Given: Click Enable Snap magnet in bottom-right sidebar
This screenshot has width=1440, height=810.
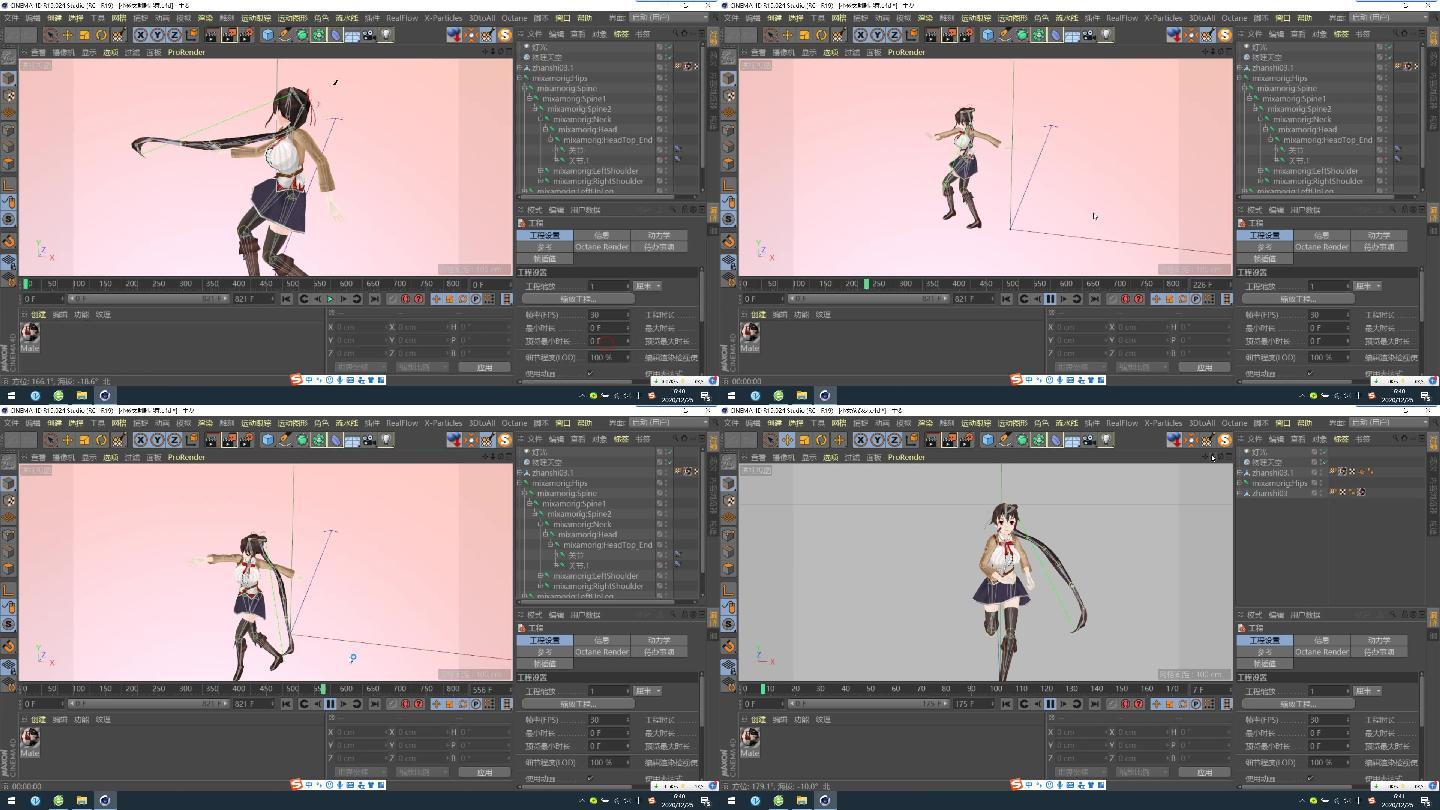Looking at the screenshot, I should (729, 646).
